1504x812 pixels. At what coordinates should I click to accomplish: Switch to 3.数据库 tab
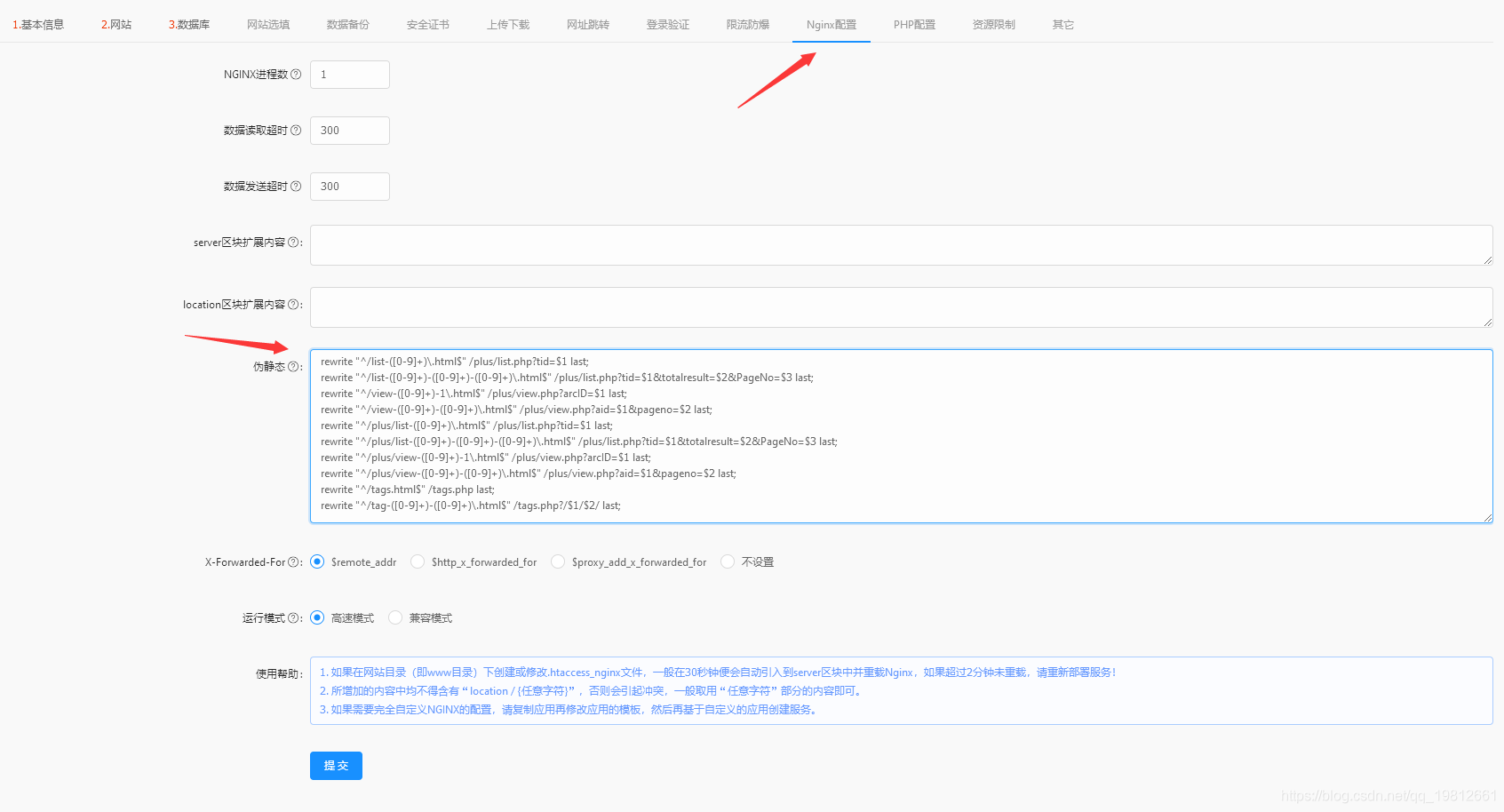click(189, 25)
